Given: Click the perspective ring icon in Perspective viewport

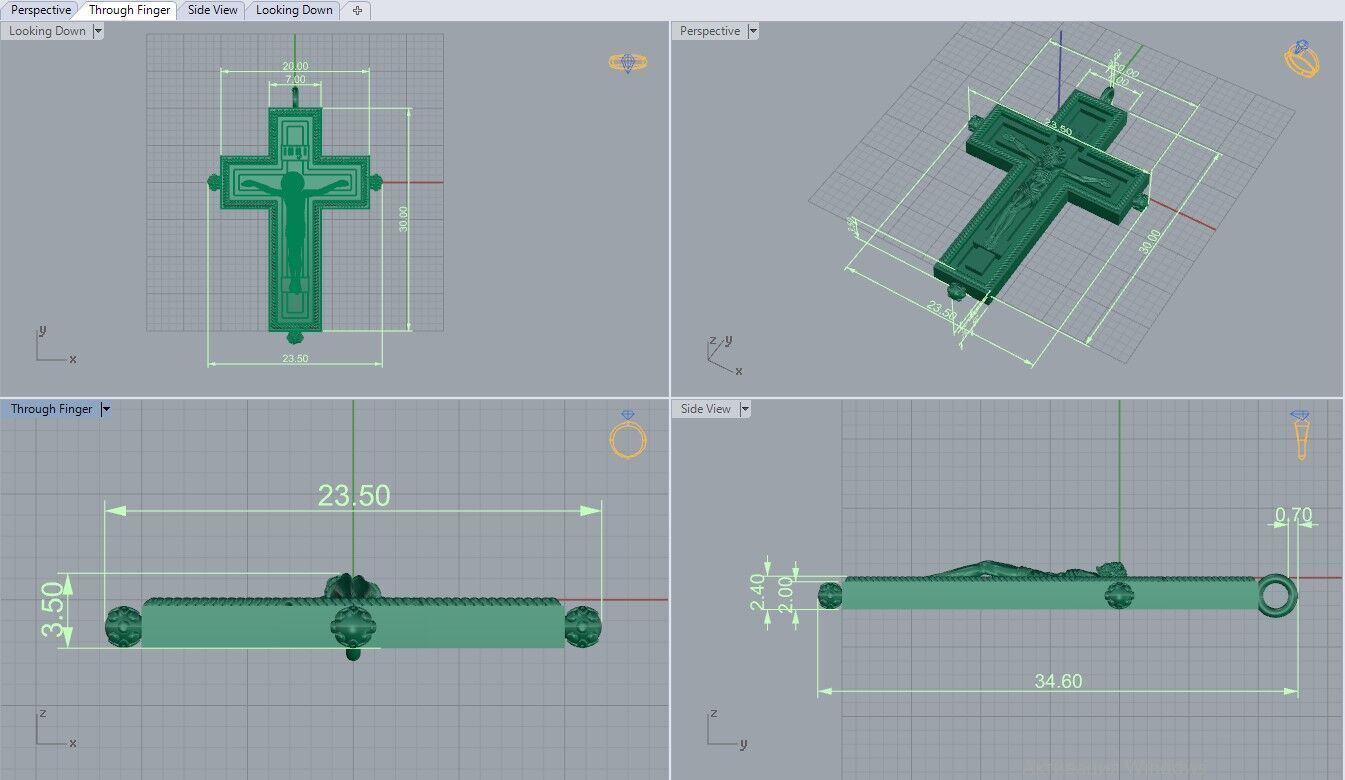Looking at the screenshot, I should (1301, 59).
